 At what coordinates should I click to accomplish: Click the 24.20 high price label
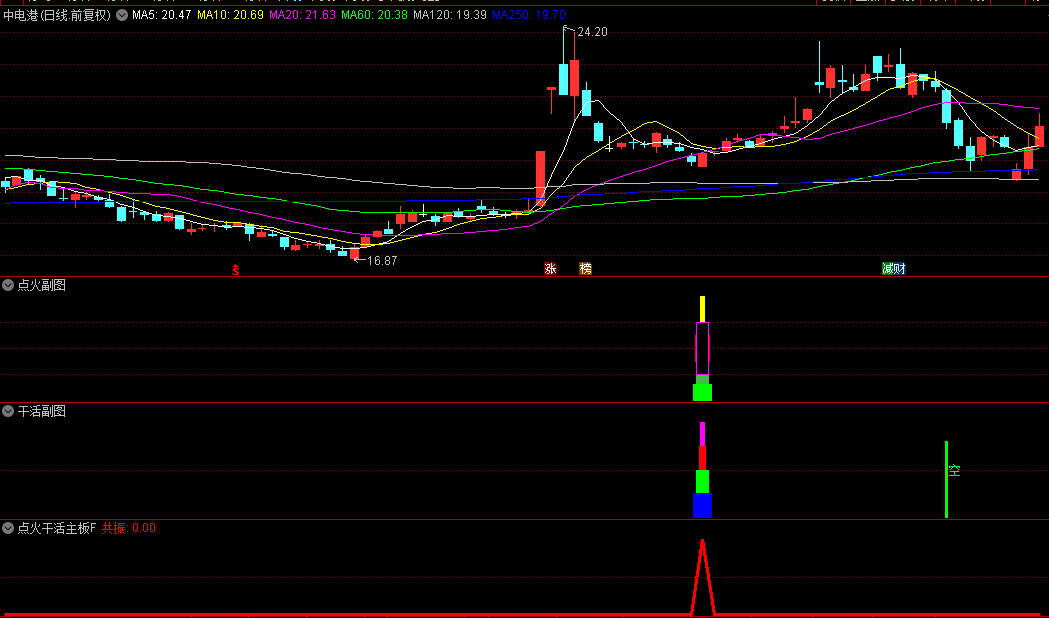pos(592,31)
